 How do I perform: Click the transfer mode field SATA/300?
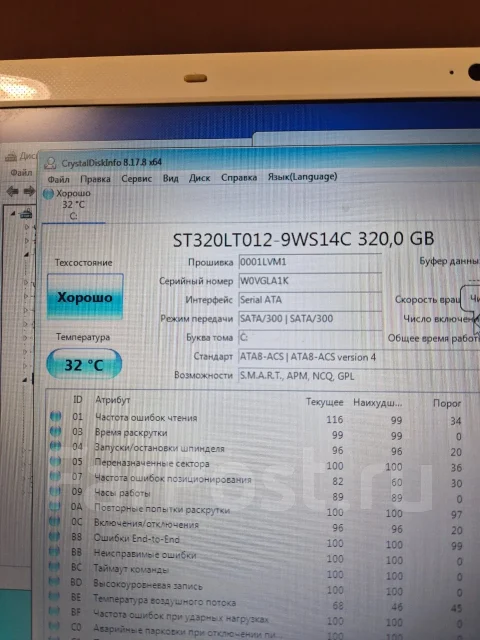coord(310,318)
